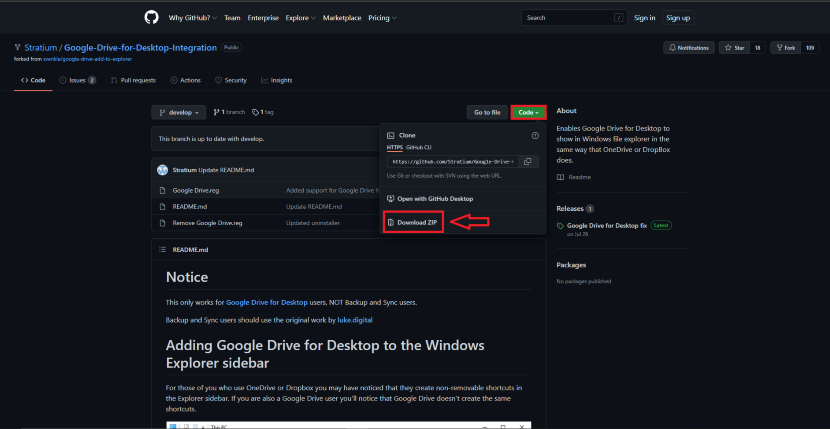
Task: Copy the clone URL with clipboard icon
Action: [x=528, y=162]
